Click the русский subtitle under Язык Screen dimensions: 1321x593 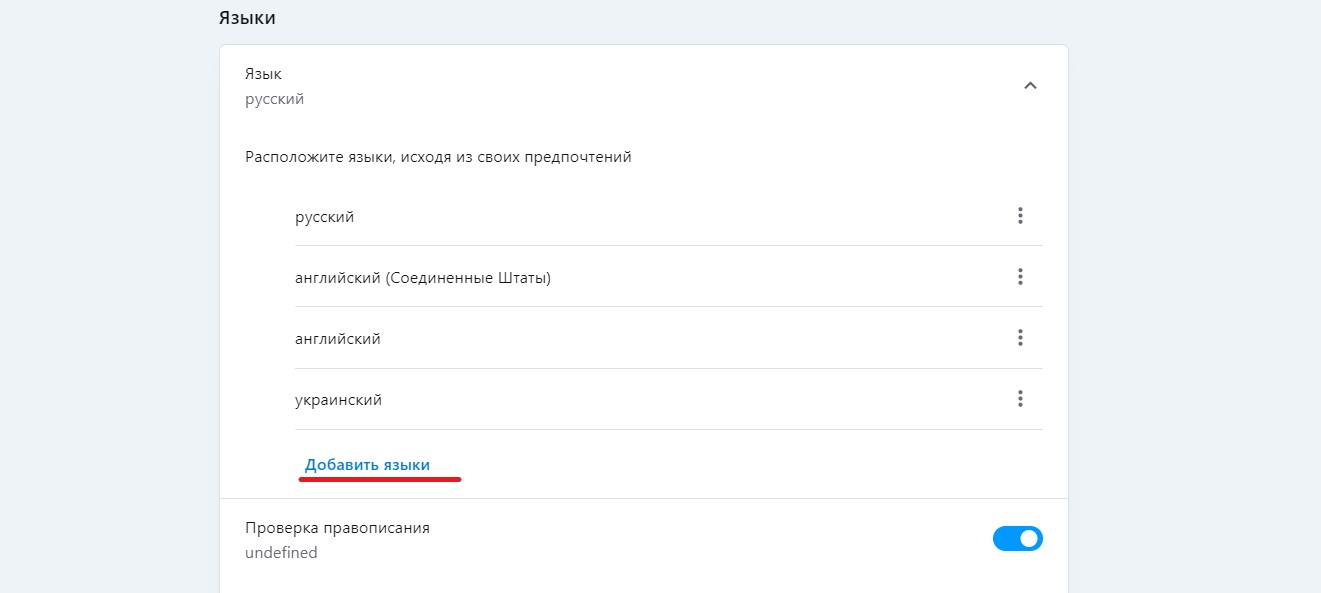click(x=274, y=100)
